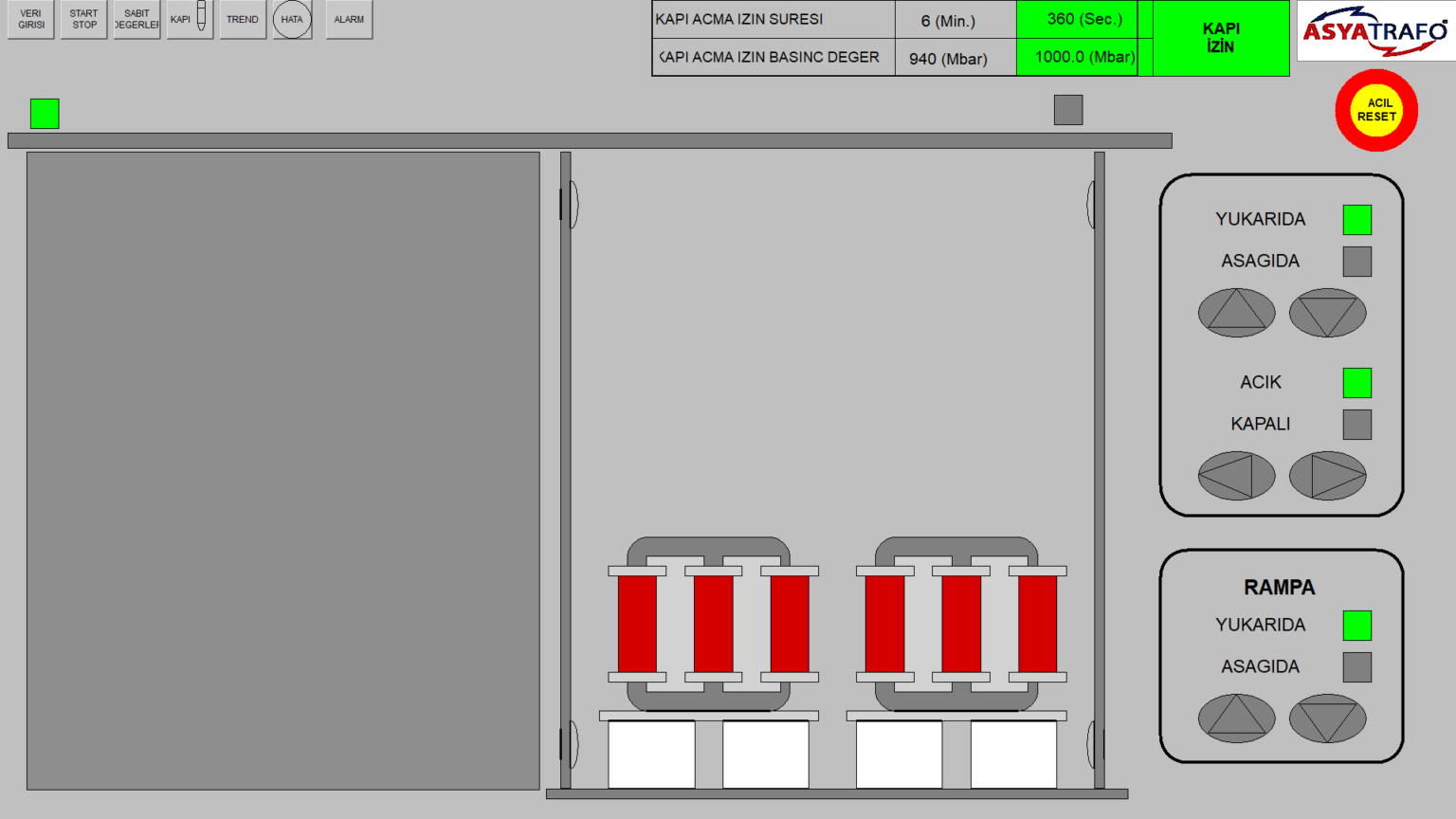Image resolution: width=1456 pixels, height=819 pixels.
Task: Raise the ramp with RAMPA up arrow
Action: pos(1236,719)
